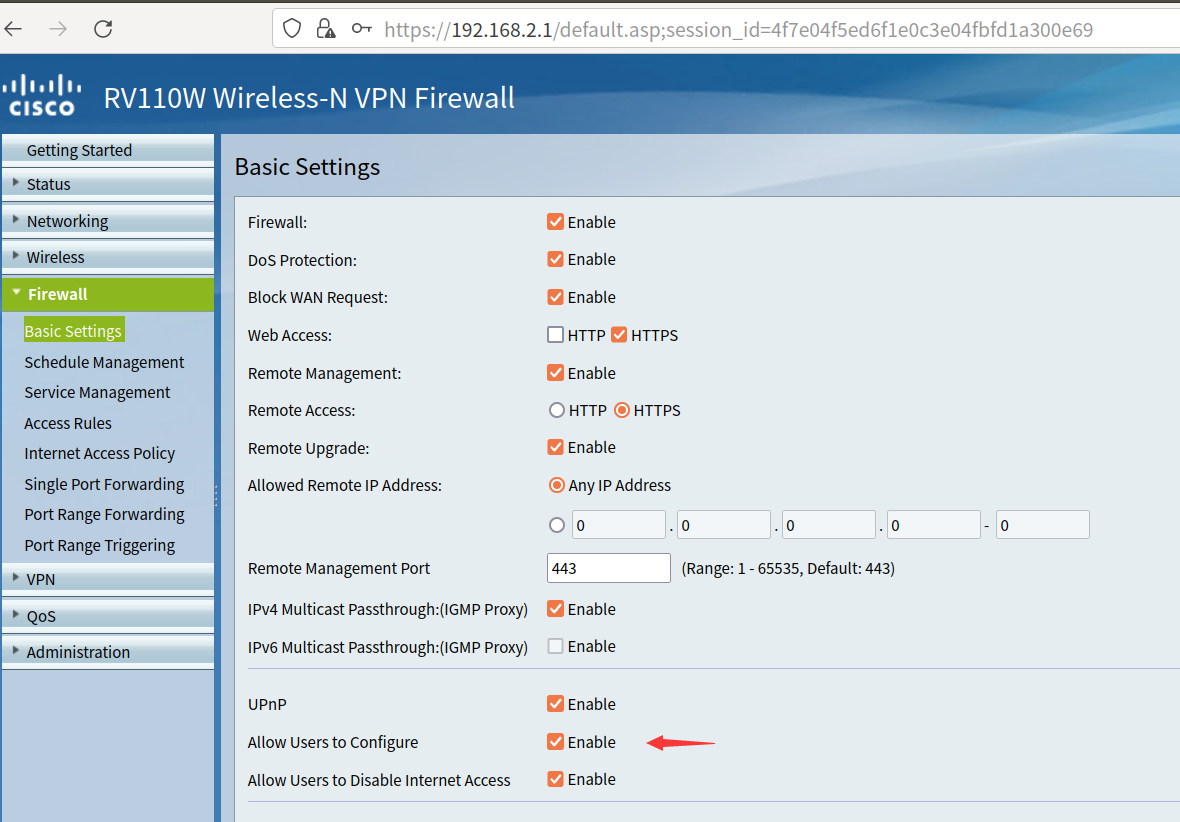Screen dimensions: 1180x822
Task: Click the Remote Management Port field
Action: pos(609,568)
